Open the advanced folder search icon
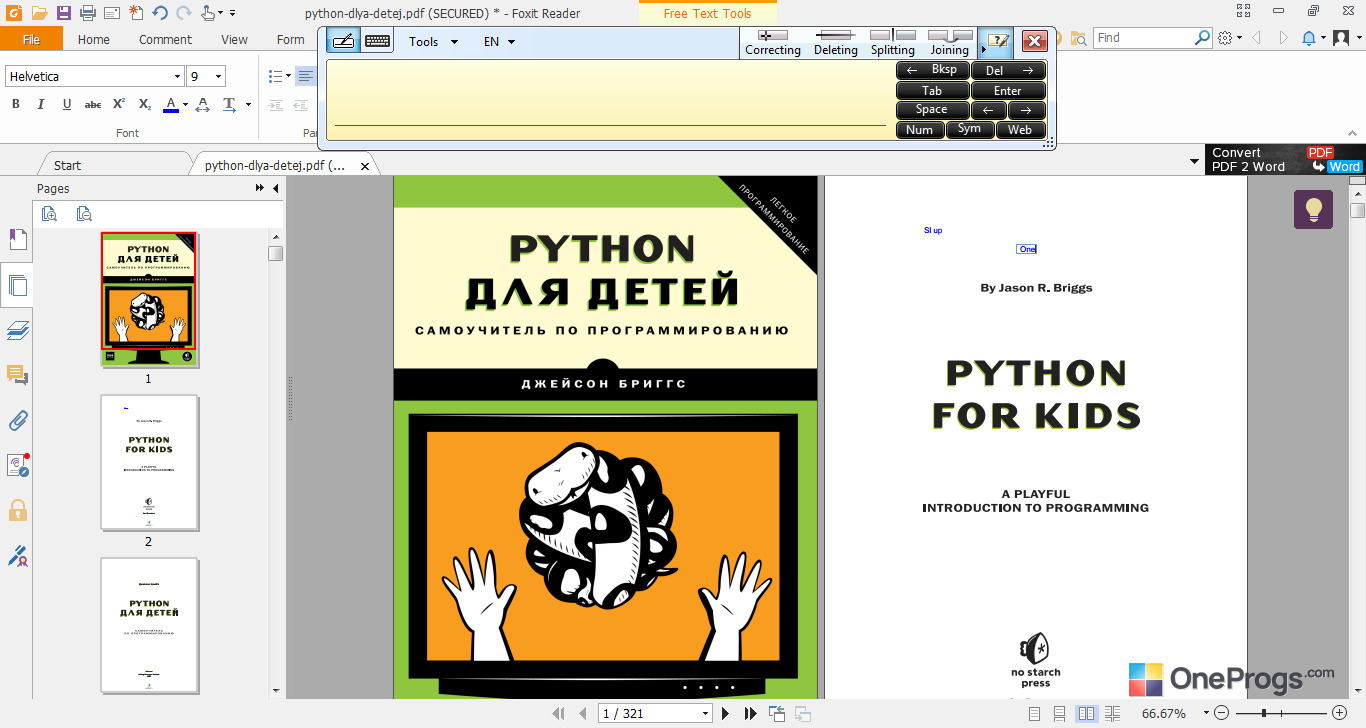The height and width of the screenshot is (728, 1366). pos(1078,38)
